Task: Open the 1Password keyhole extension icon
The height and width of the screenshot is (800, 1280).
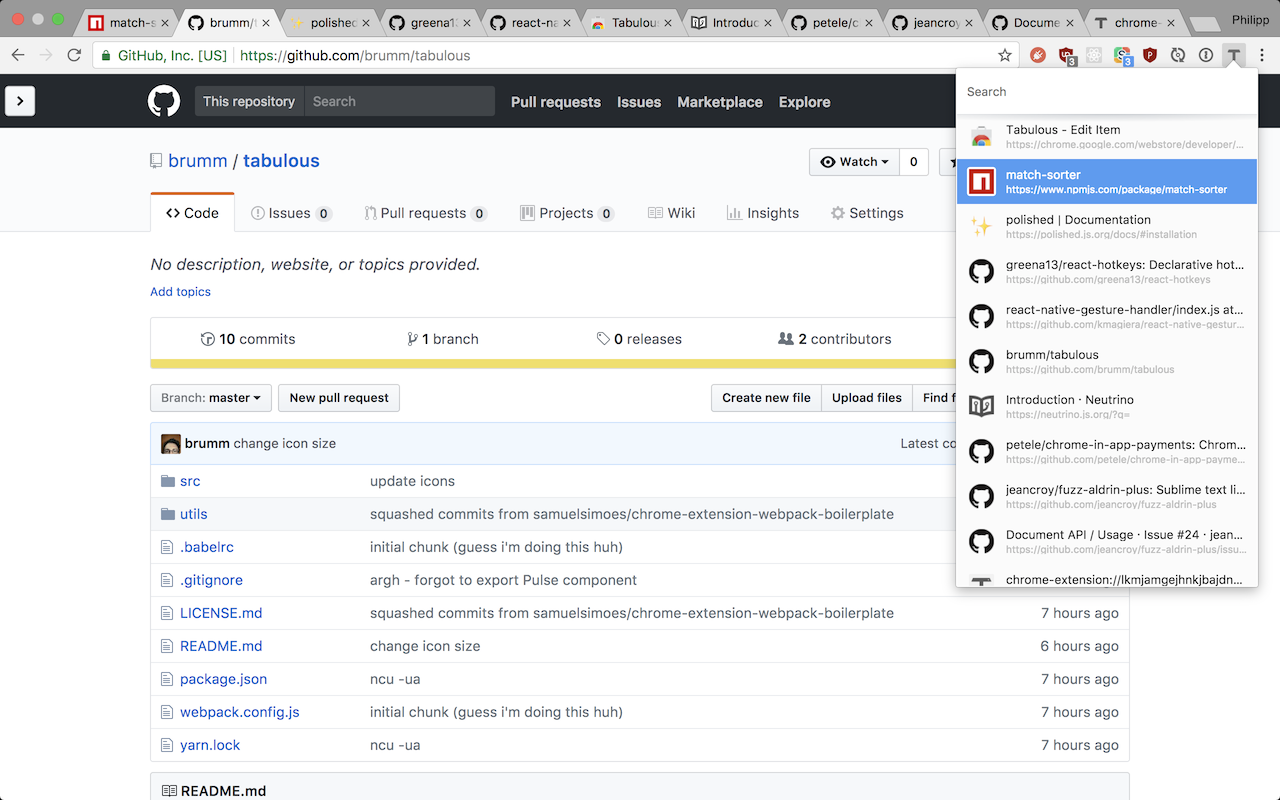Action: pos(1206,56)
